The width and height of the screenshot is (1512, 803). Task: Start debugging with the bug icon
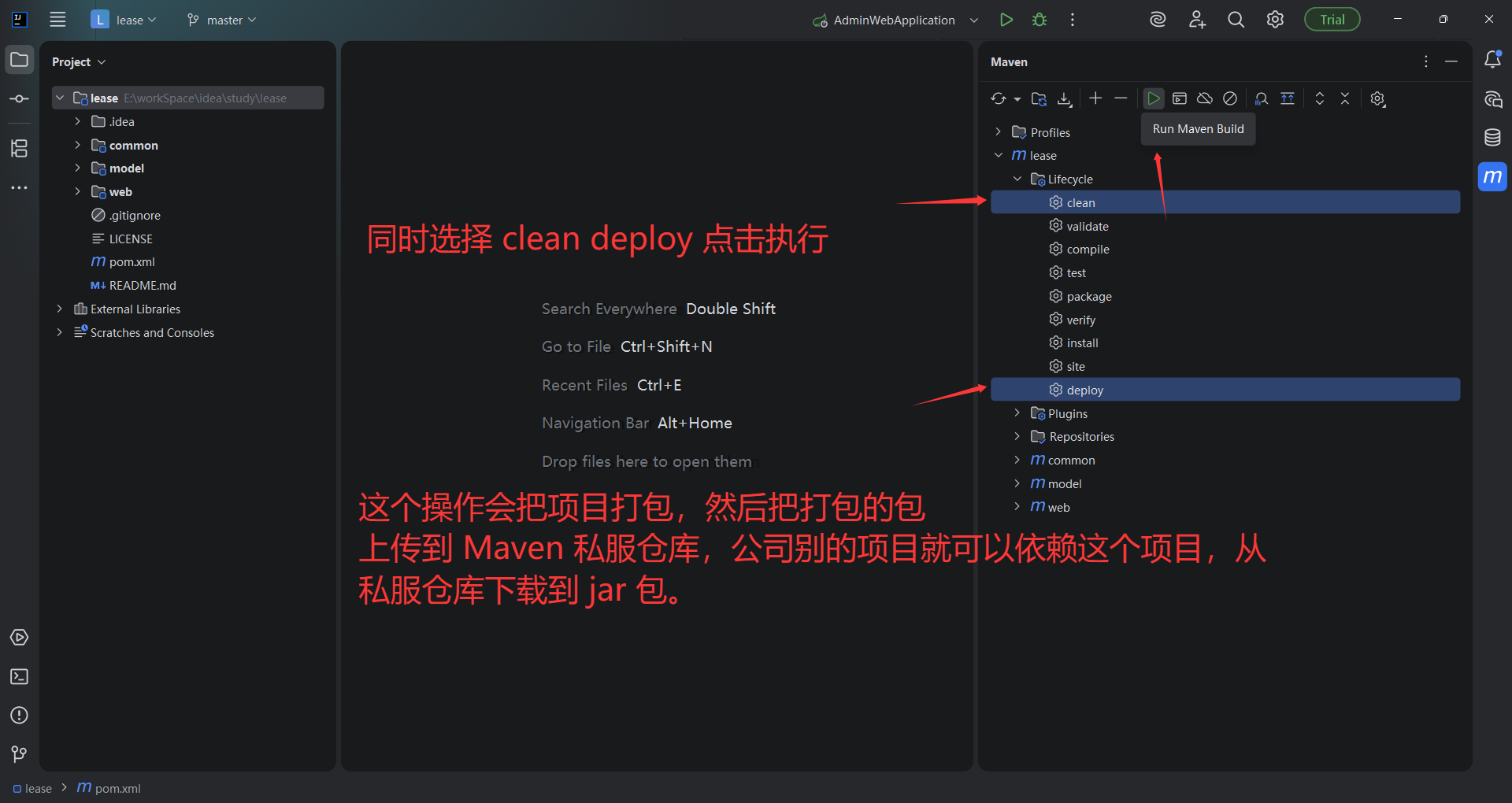[1039, 20]
